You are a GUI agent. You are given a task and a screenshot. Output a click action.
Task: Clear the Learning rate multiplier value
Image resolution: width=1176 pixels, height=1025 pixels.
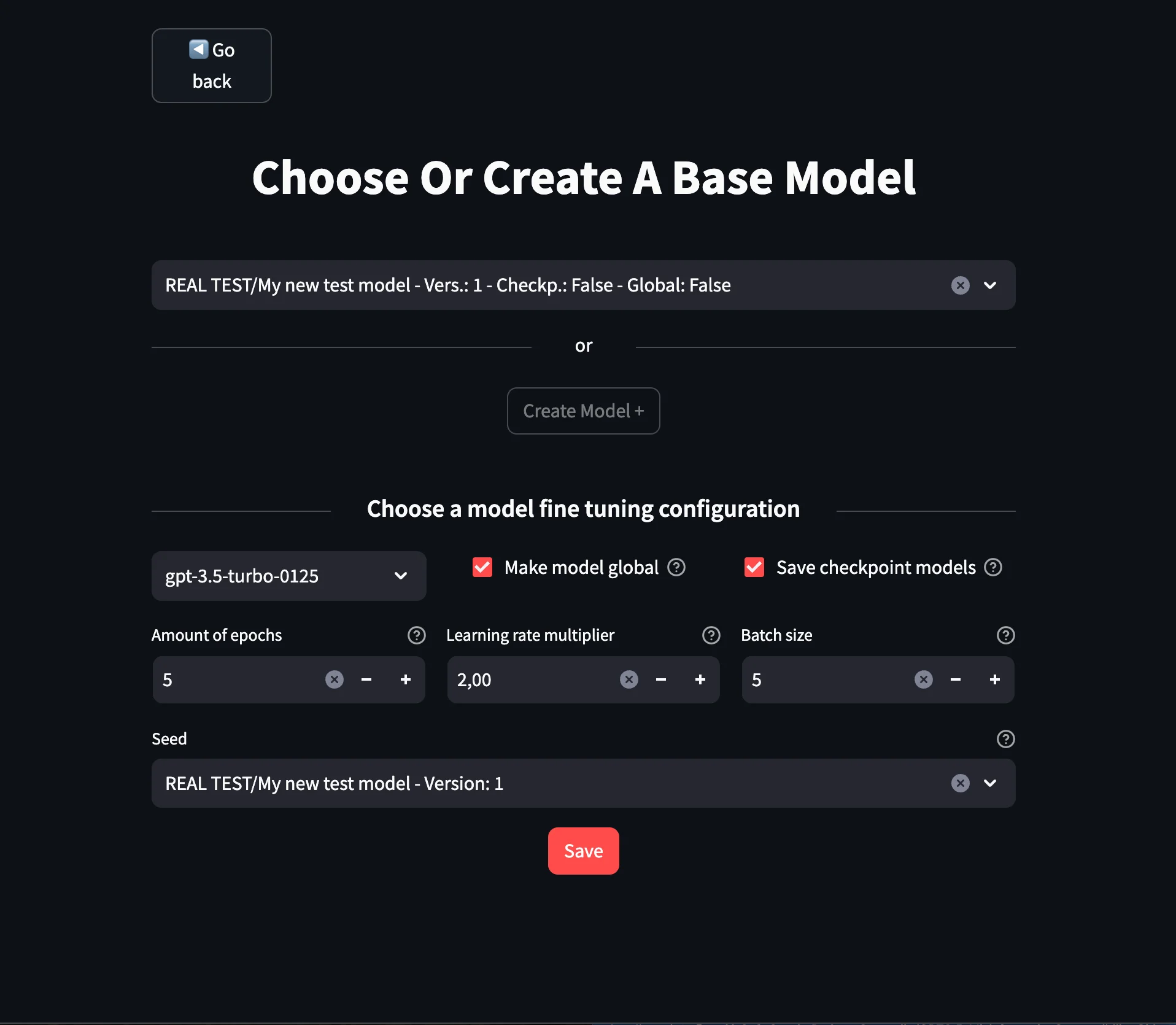click(x=629, y=679)
